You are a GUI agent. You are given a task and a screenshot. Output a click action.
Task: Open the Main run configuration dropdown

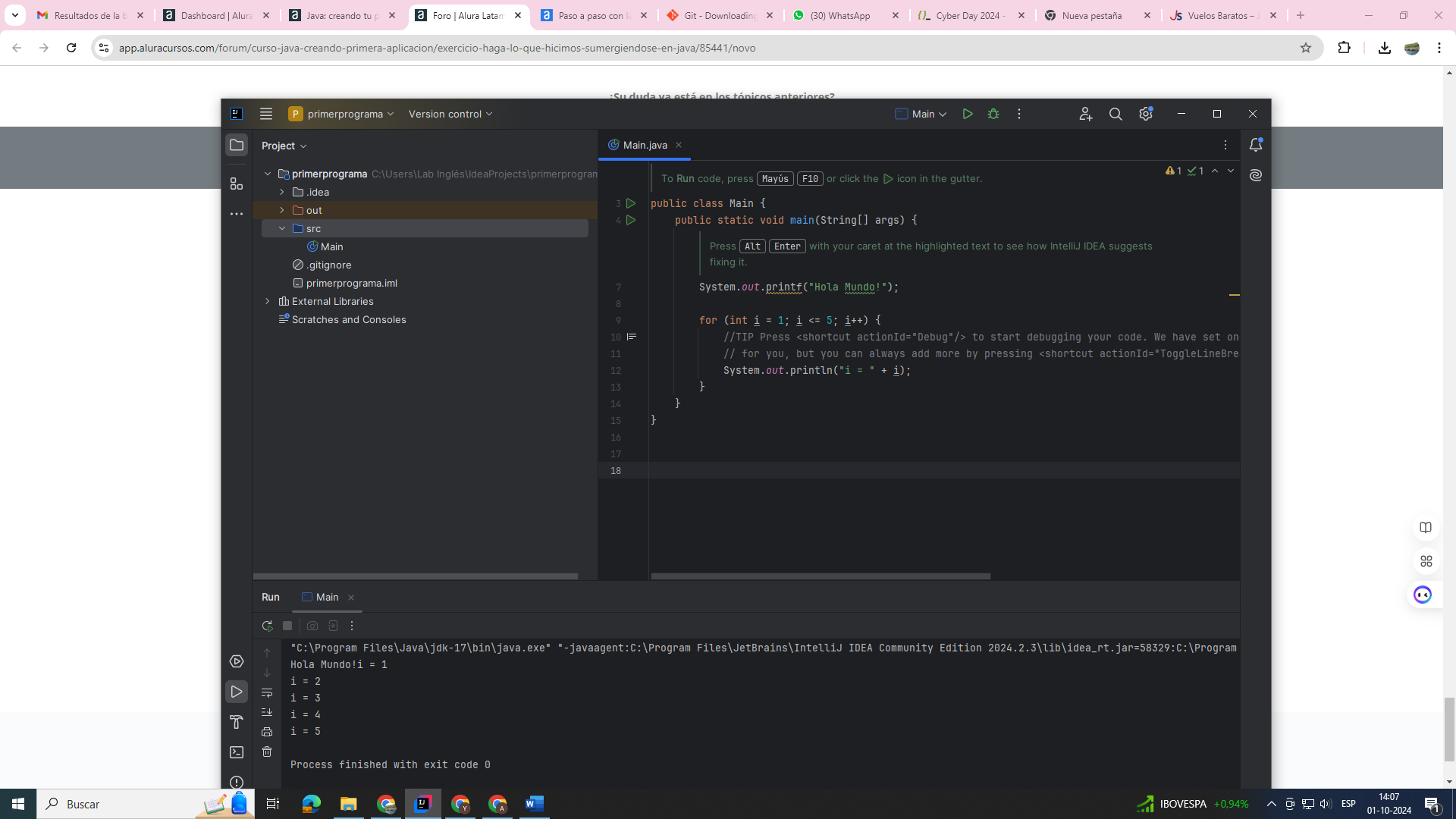point(921,114)
